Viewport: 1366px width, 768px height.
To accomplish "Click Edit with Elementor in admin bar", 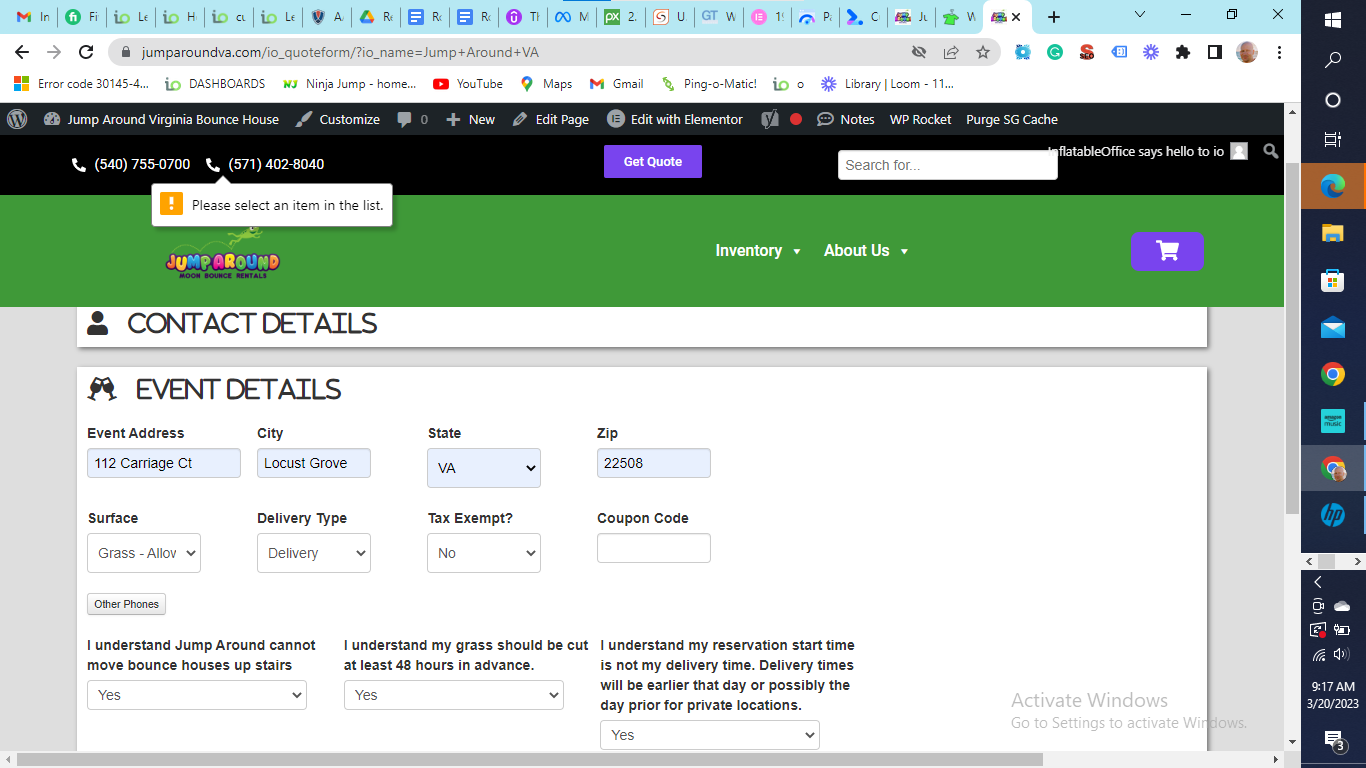I will coord(675,119).
